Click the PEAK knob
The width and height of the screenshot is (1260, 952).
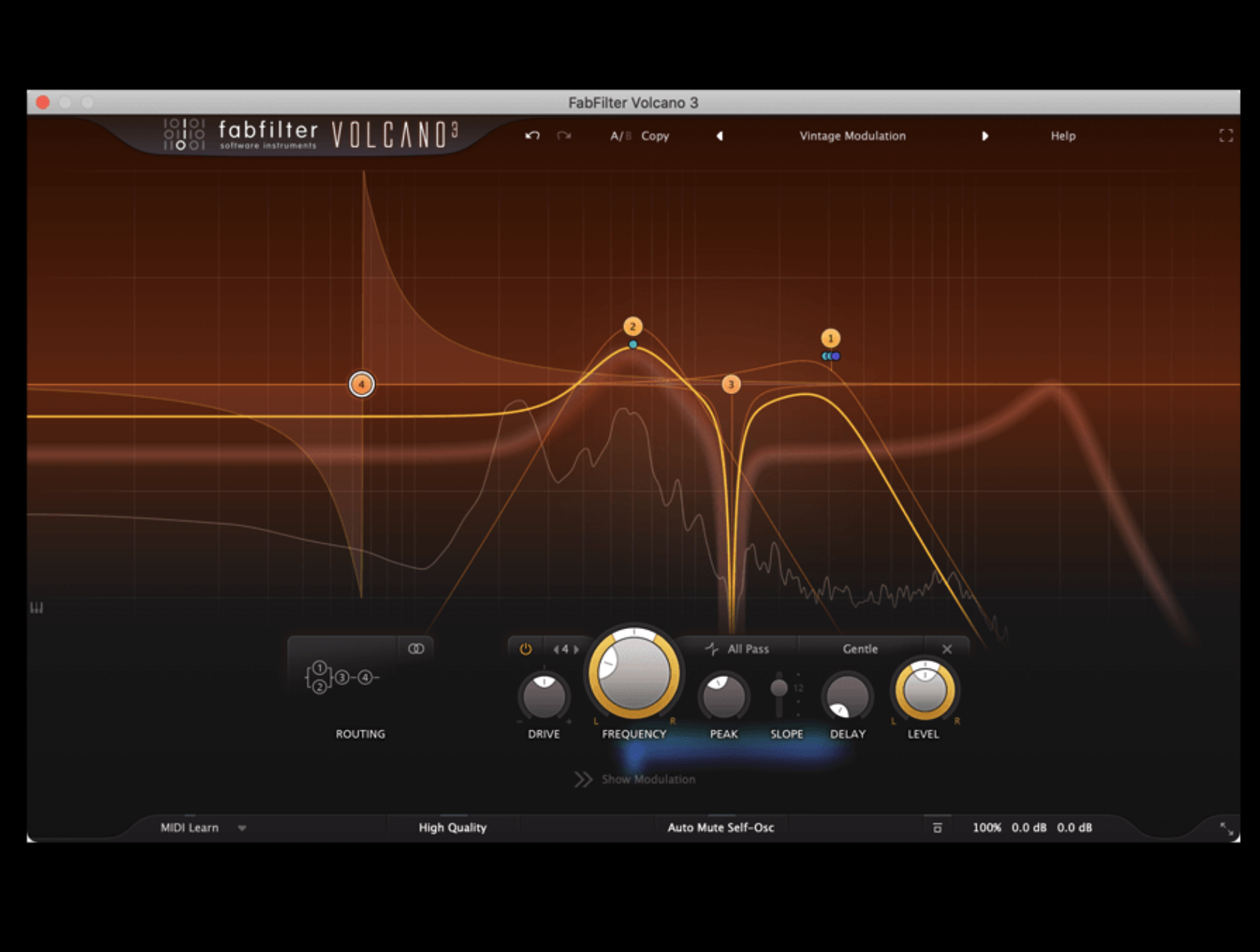tap(723, 696)
